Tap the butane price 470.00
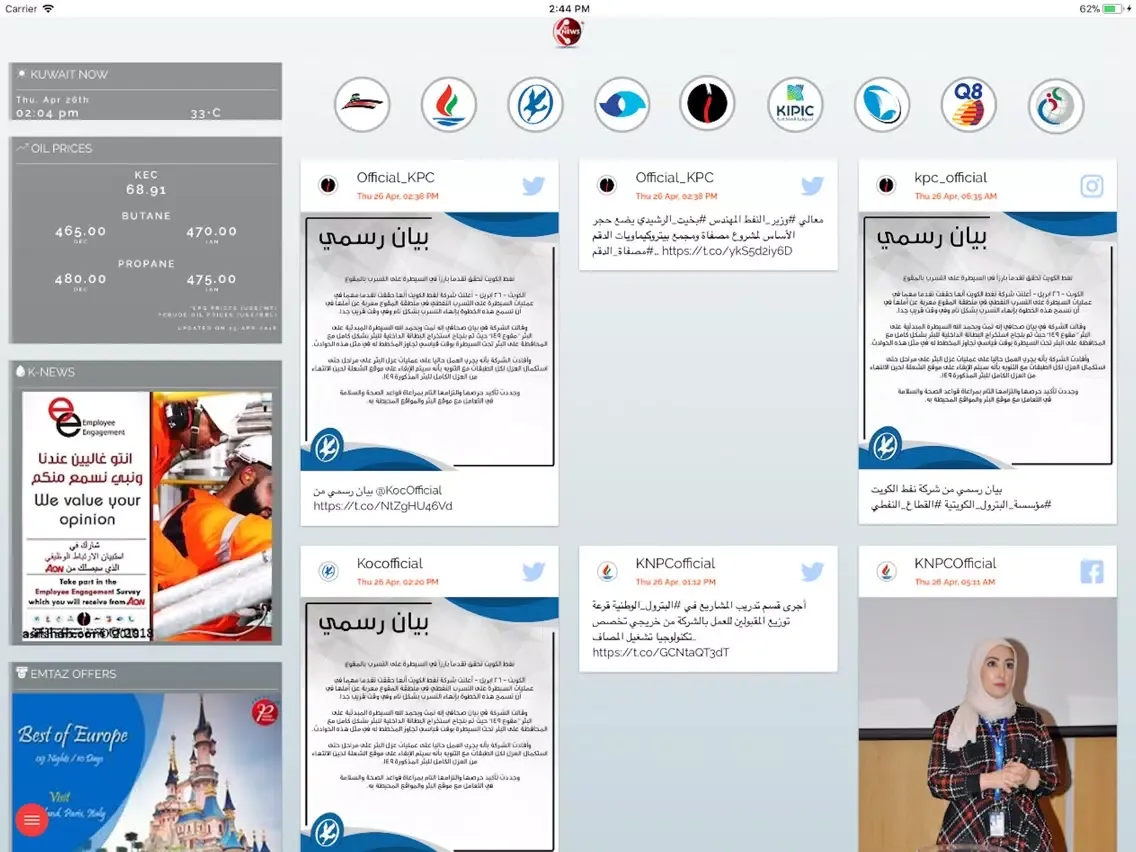Image resolution: width=1136 pixels, height=852 pixels. click(x=212, y=231)
